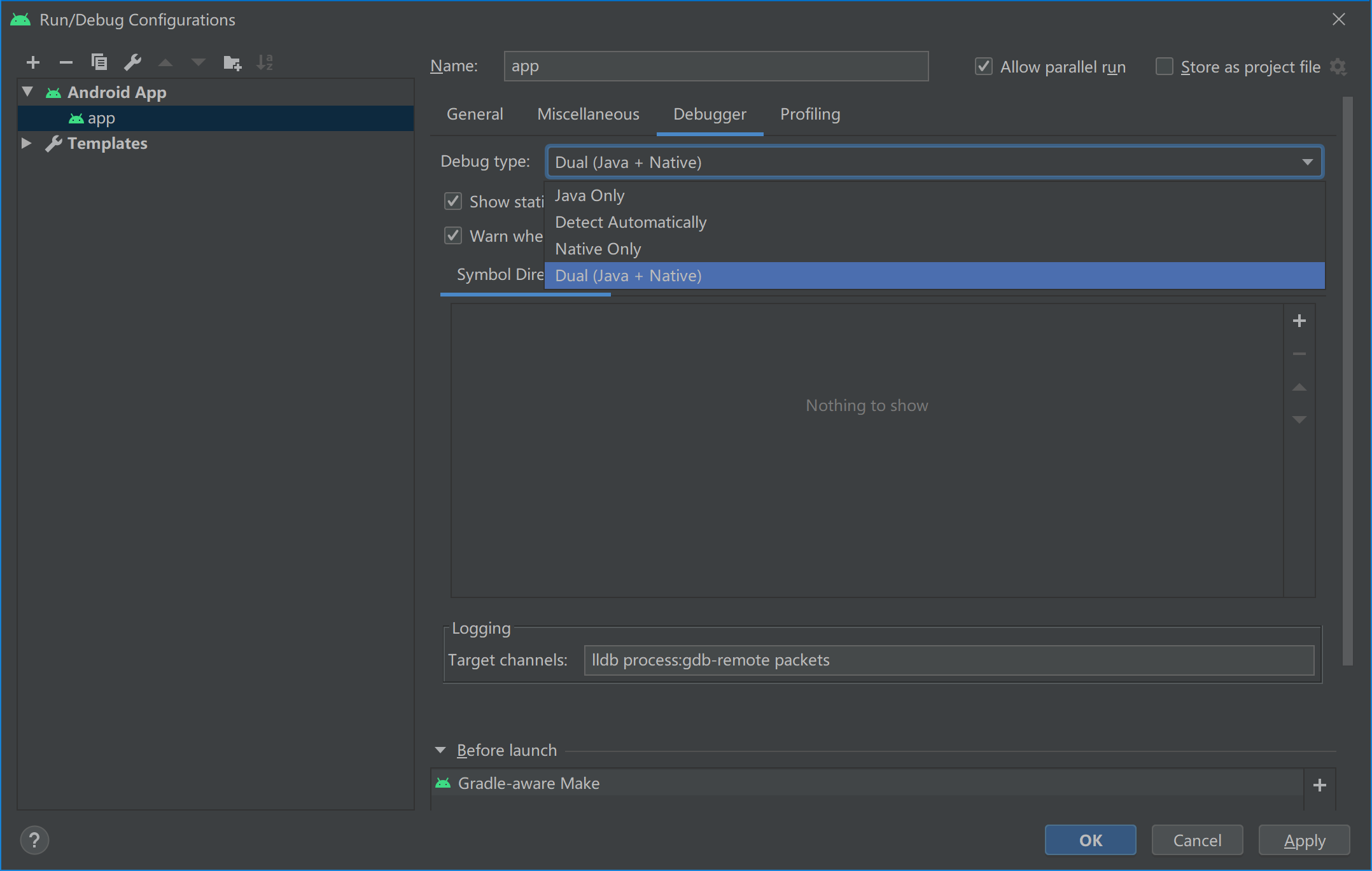The image size is (1372, 871).
Task: Add a symbol directory with the plus icon
Action: [1299, 320]
